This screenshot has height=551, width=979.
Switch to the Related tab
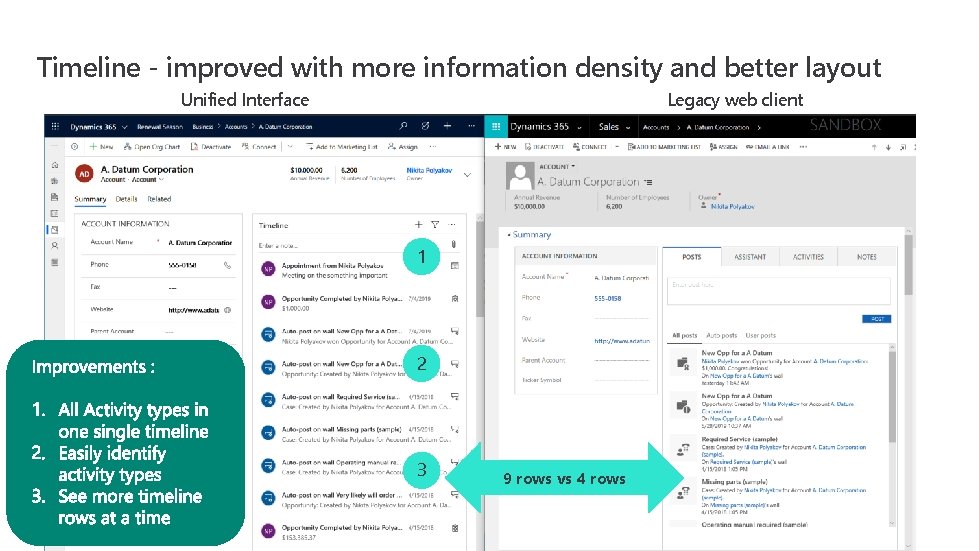coord(159,199)
